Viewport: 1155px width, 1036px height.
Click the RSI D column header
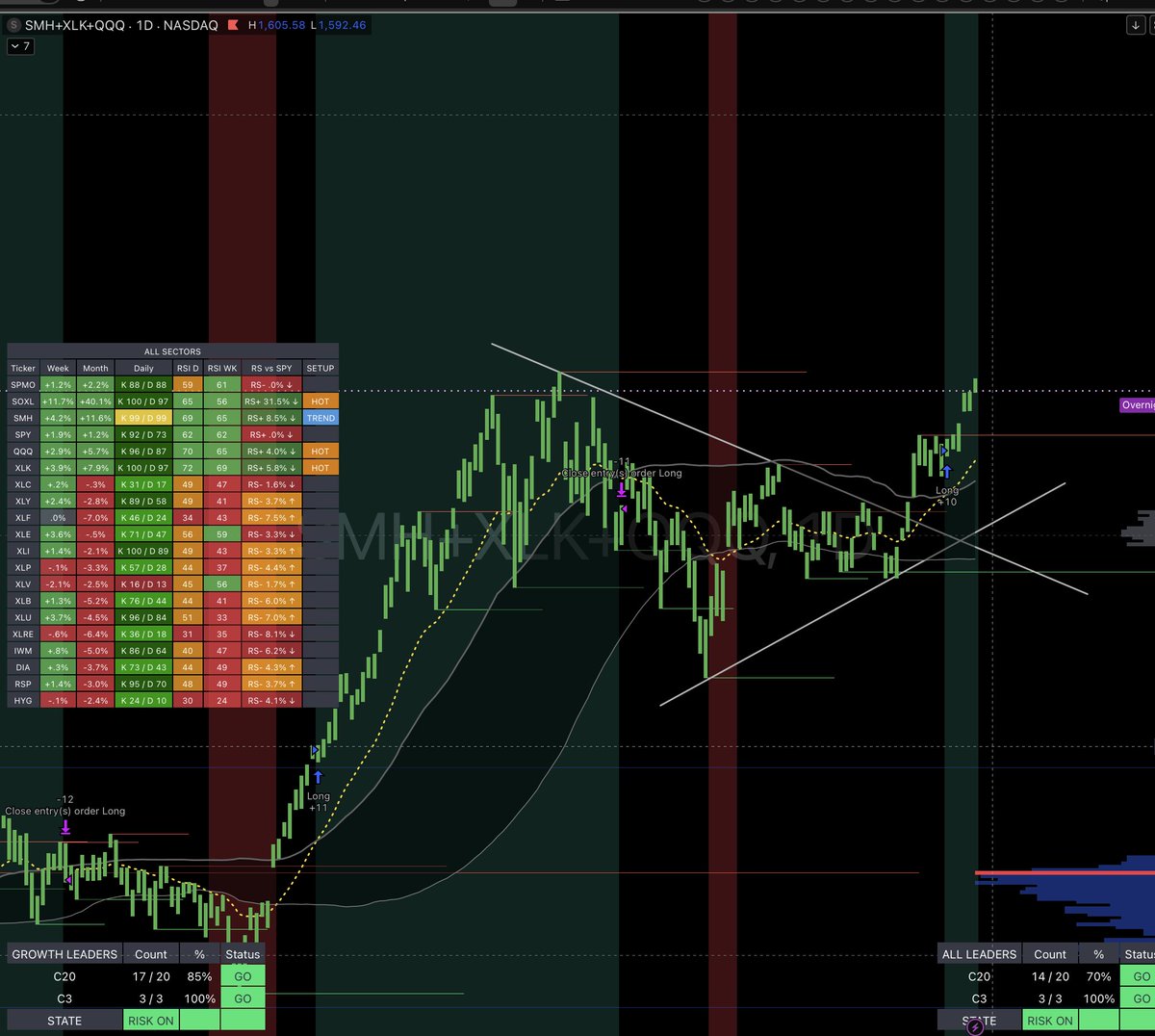point(188,368)
